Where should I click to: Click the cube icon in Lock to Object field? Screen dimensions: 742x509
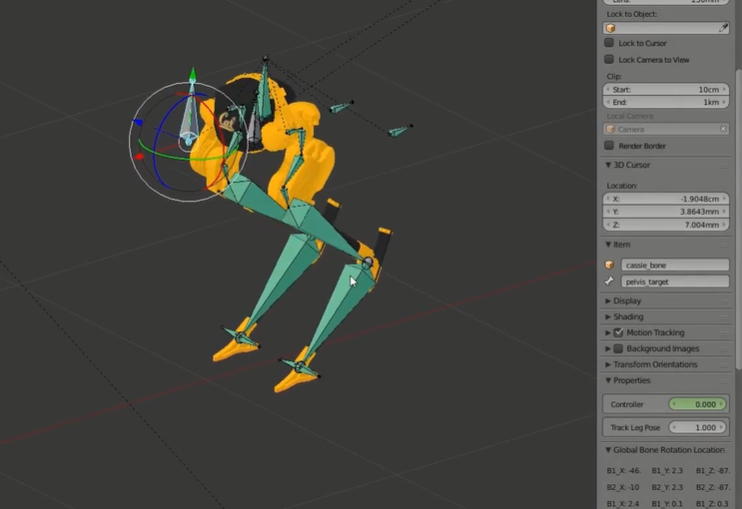611,28
